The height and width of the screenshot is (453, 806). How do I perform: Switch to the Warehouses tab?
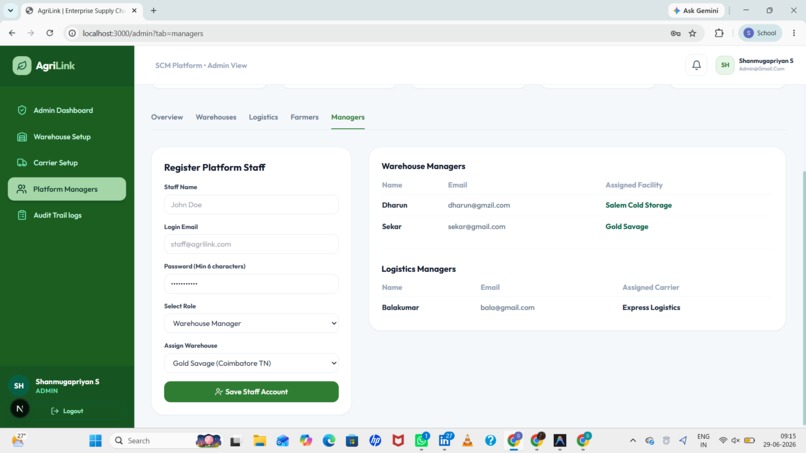216,117
